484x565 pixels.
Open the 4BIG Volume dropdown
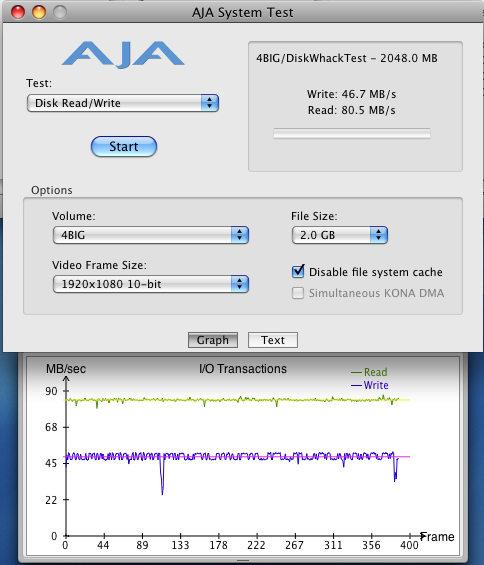[x=151, y=235]
